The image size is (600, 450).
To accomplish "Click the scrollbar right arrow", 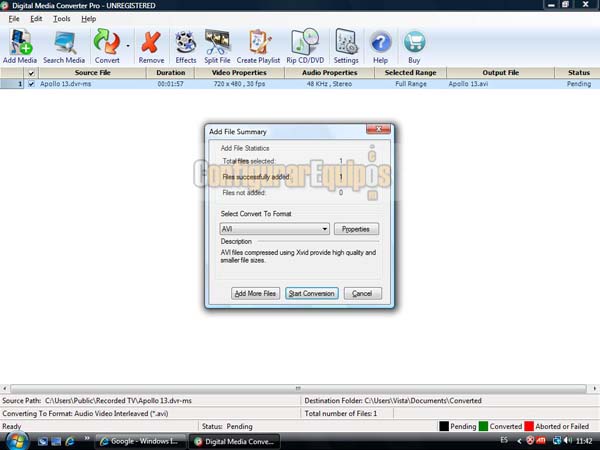I will [x=594, y=388].
